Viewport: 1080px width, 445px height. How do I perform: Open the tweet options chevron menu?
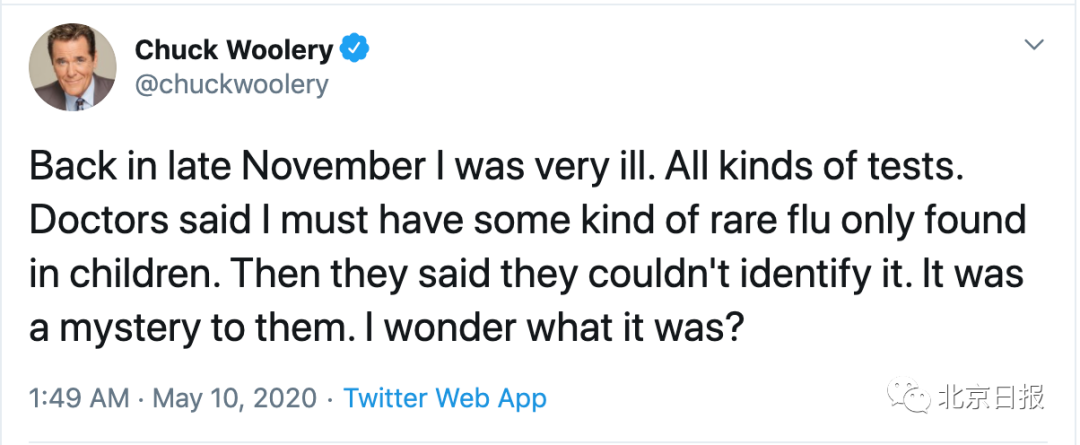click(x=1034, y=46)
